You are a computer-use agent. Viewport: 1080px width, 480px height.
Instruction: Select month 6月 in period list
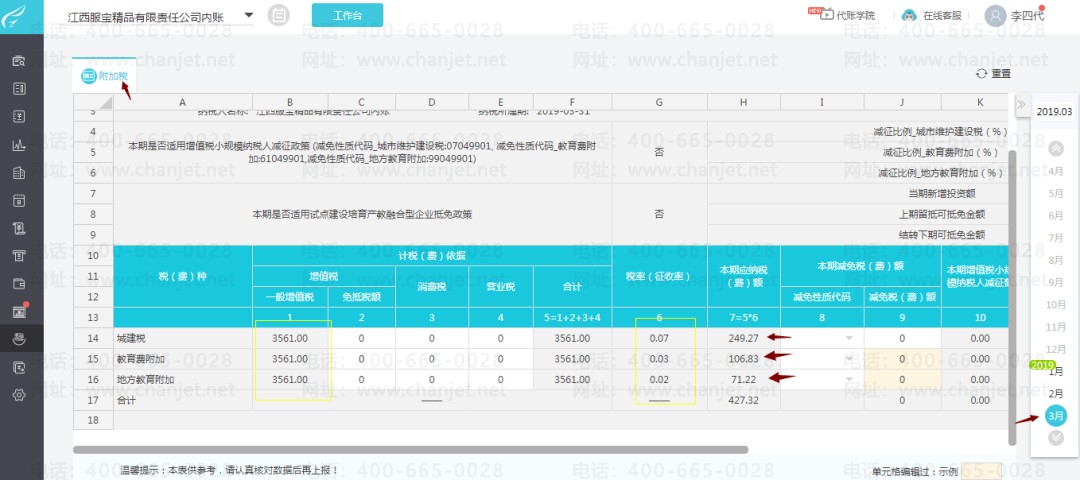(1055, 216)
